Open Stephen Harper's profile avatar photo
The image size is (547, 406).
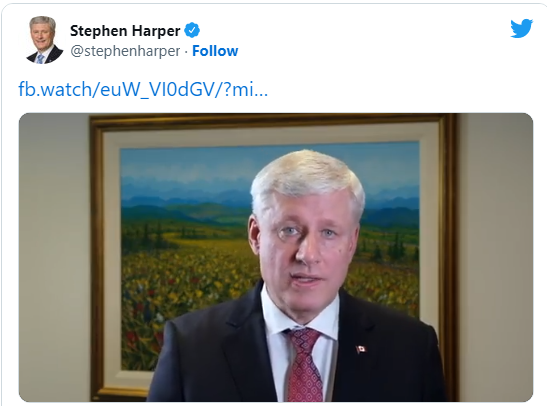point(43,40)
